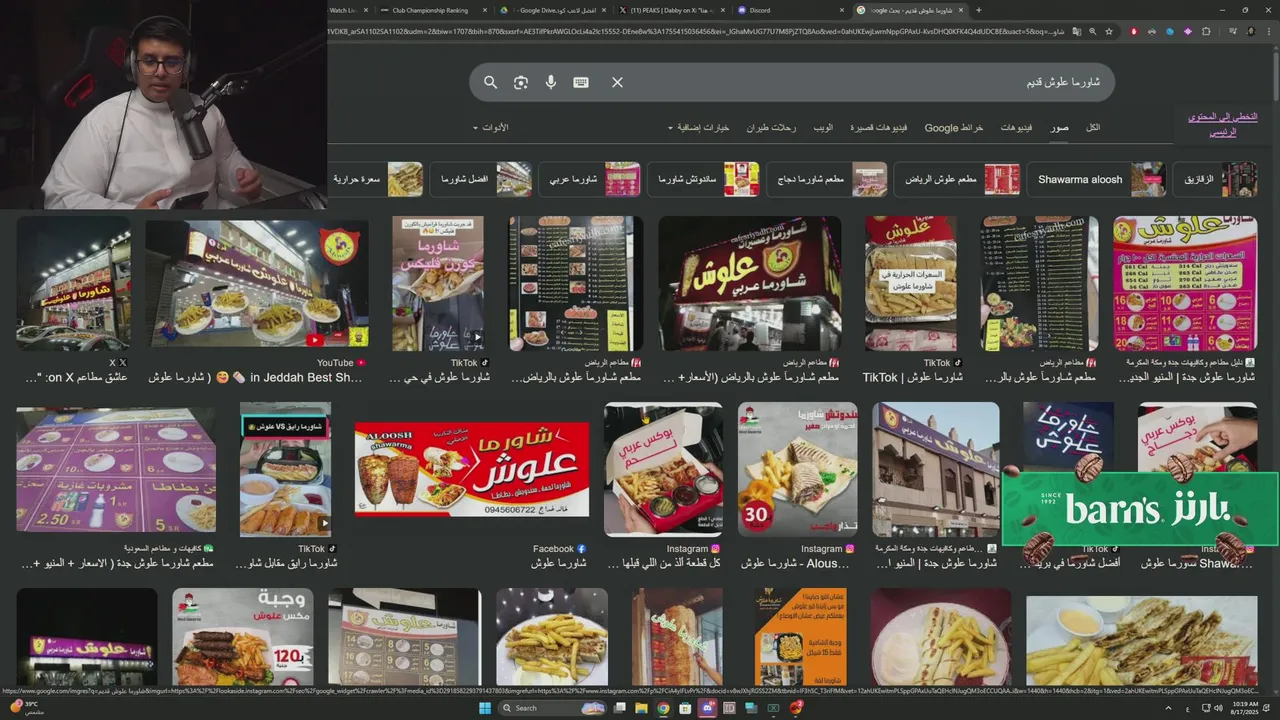Select the الزقازيق suggestion chip
Screen dimensions: 1280x720
tap(1215, 179)
